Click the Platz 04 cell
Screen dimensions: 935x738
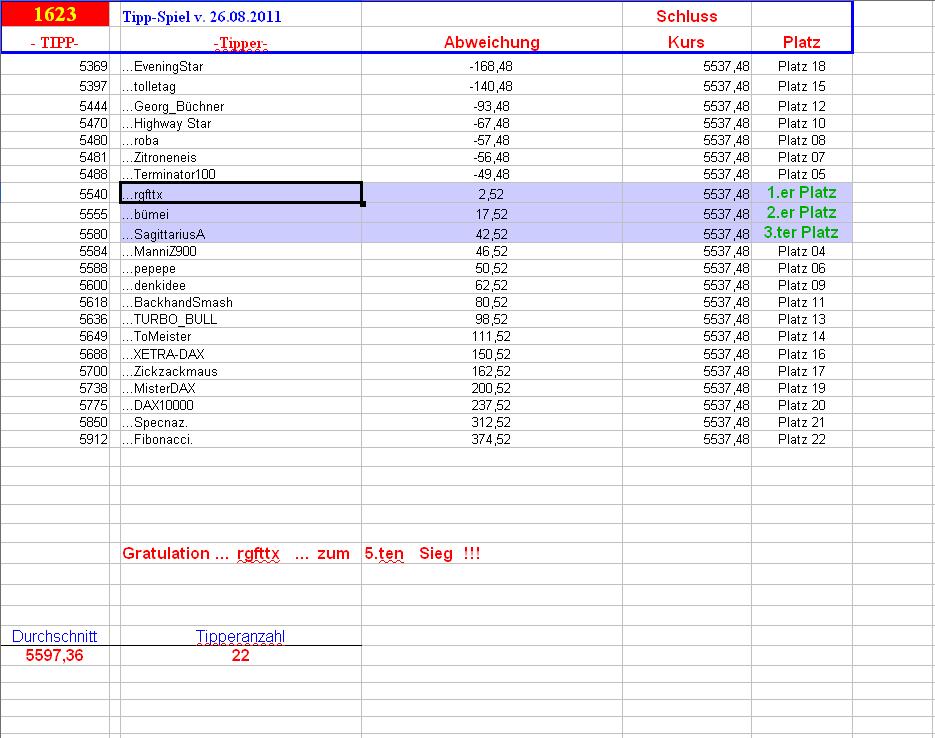click(x=801, y=251)
